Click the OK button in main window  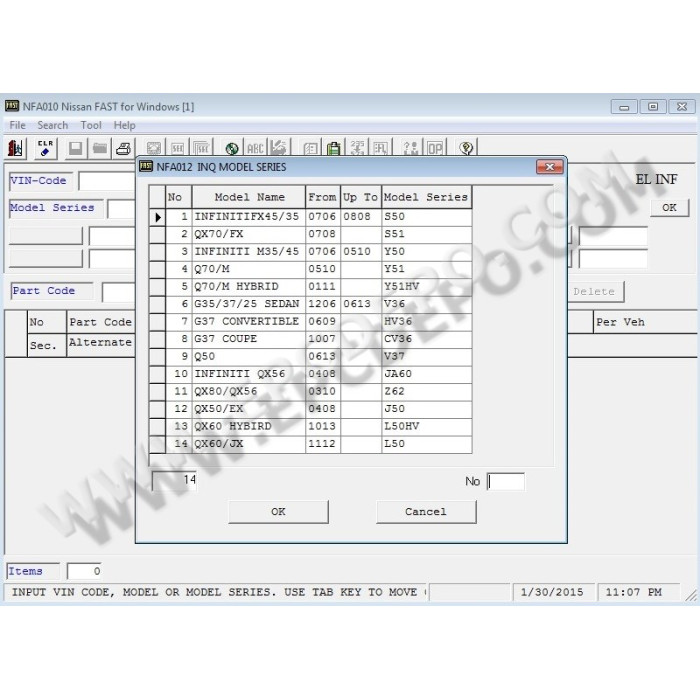669,208
